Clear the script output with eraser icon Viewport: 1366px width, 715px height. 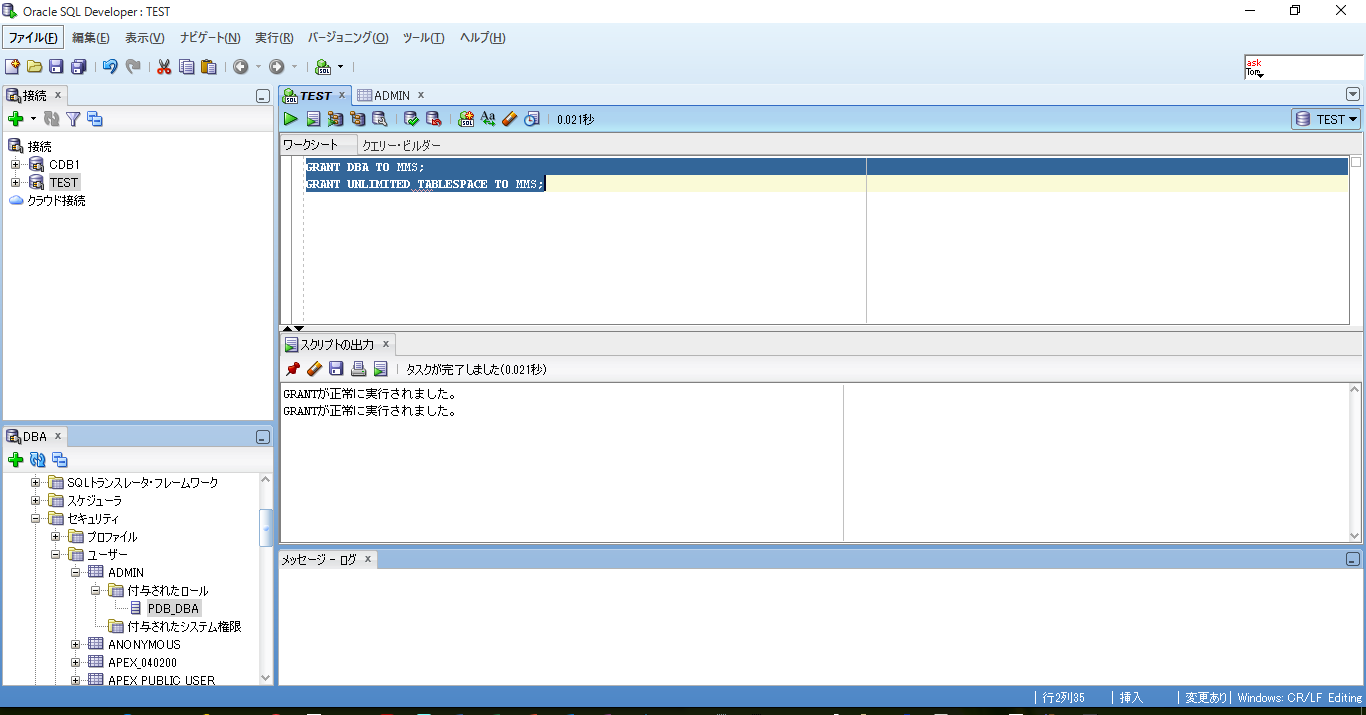(314, 369)
